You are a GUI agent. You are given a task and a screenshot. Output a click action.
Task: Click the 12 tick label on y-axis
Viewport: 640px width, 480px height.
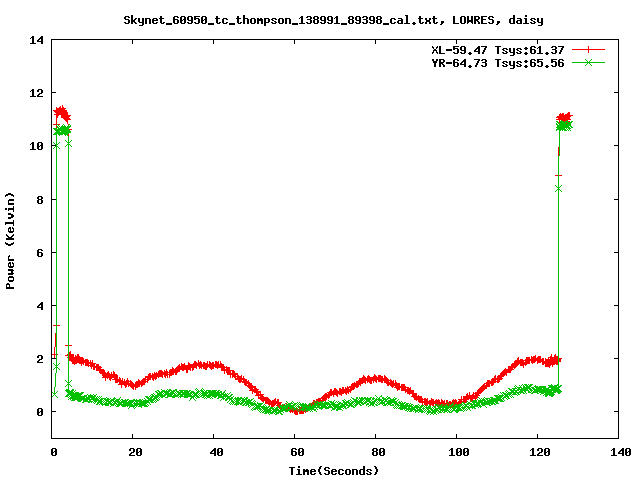point(34,93)
